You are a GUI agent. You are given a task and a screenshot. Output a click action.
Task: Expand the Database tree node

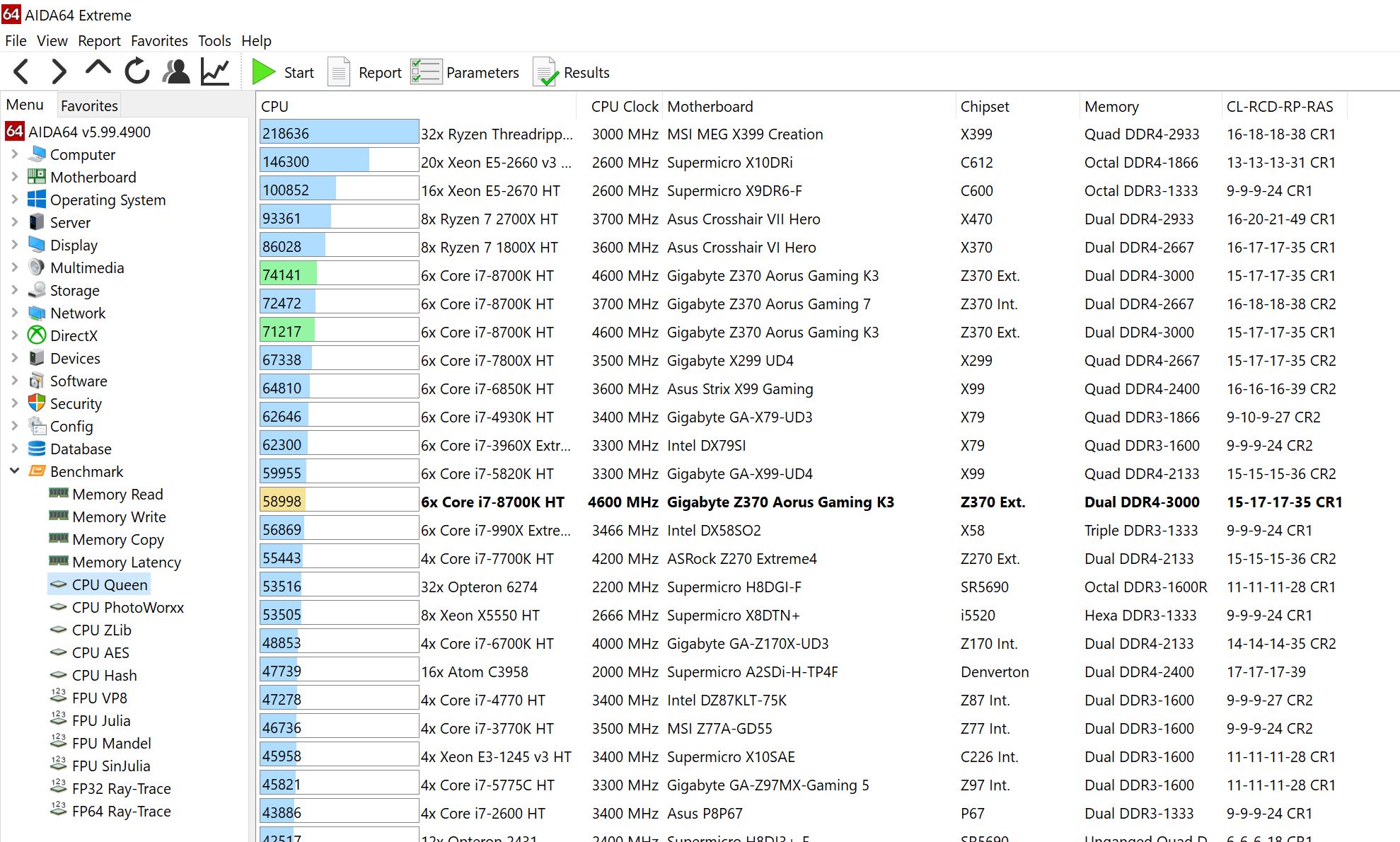tap(14, 448)
